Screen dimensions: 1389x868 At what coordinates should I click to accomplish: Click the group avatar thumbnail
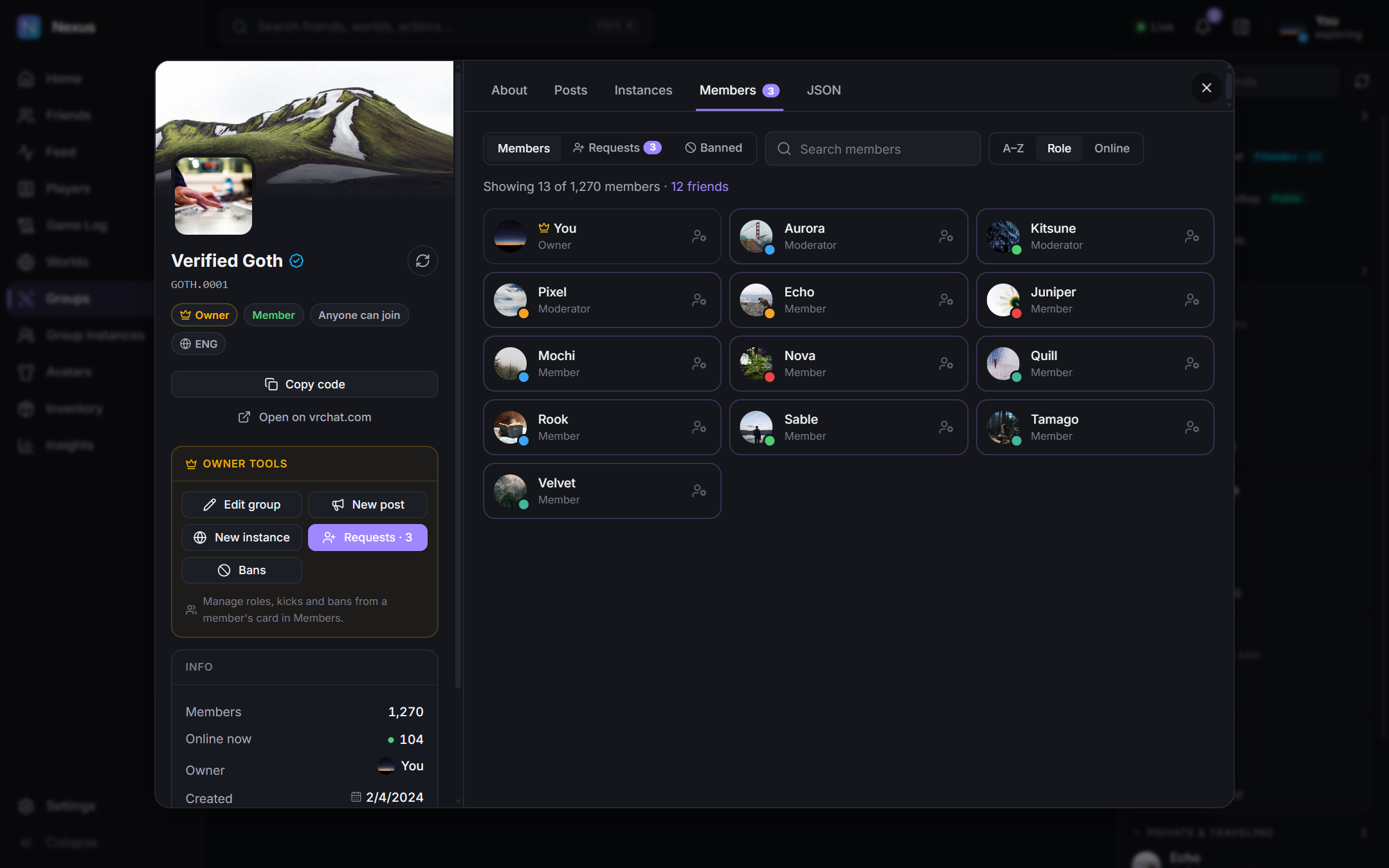pyautogui.click(x=213, y=195)
